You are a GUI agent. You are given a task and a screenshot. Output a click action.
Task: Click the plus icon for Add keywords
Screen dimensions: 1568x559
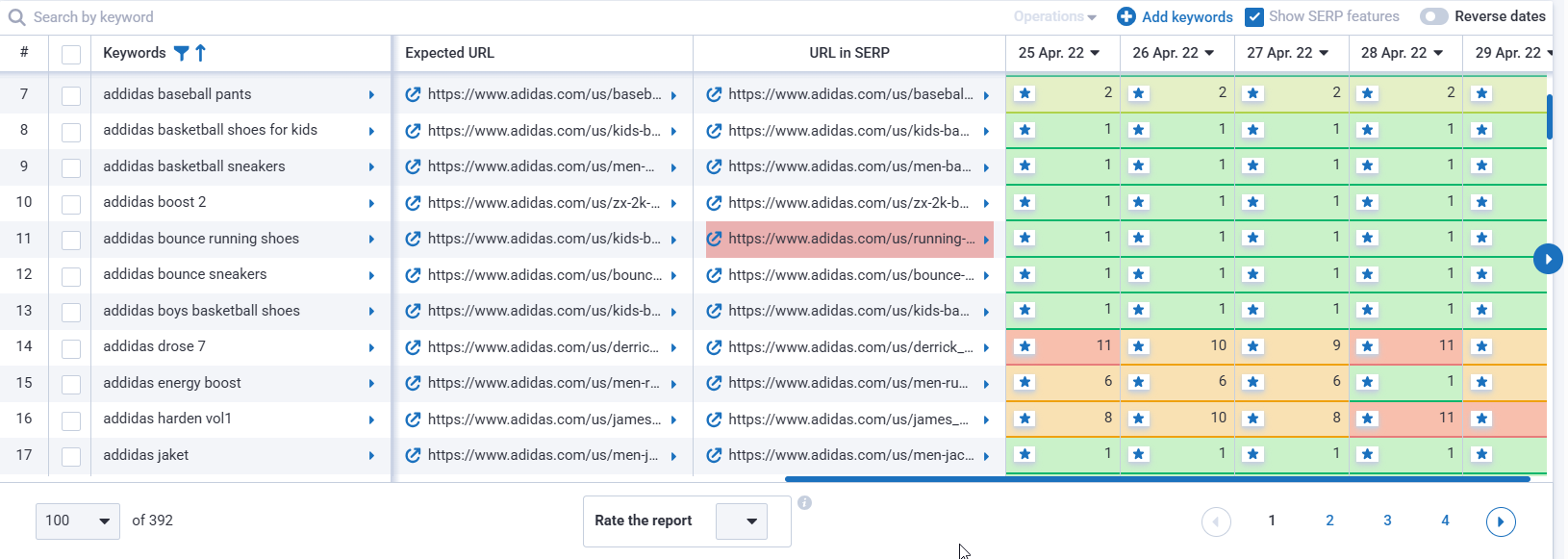tap(1125, 16)
